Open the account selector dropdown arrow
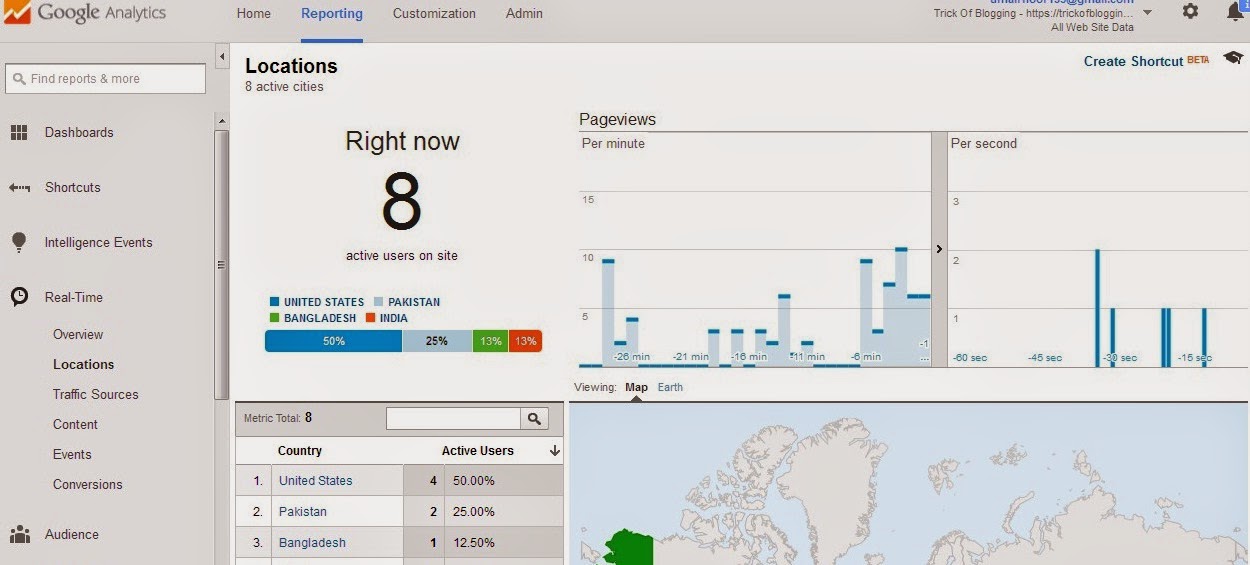1250x565 pixels. click(x=1147, y=13)
